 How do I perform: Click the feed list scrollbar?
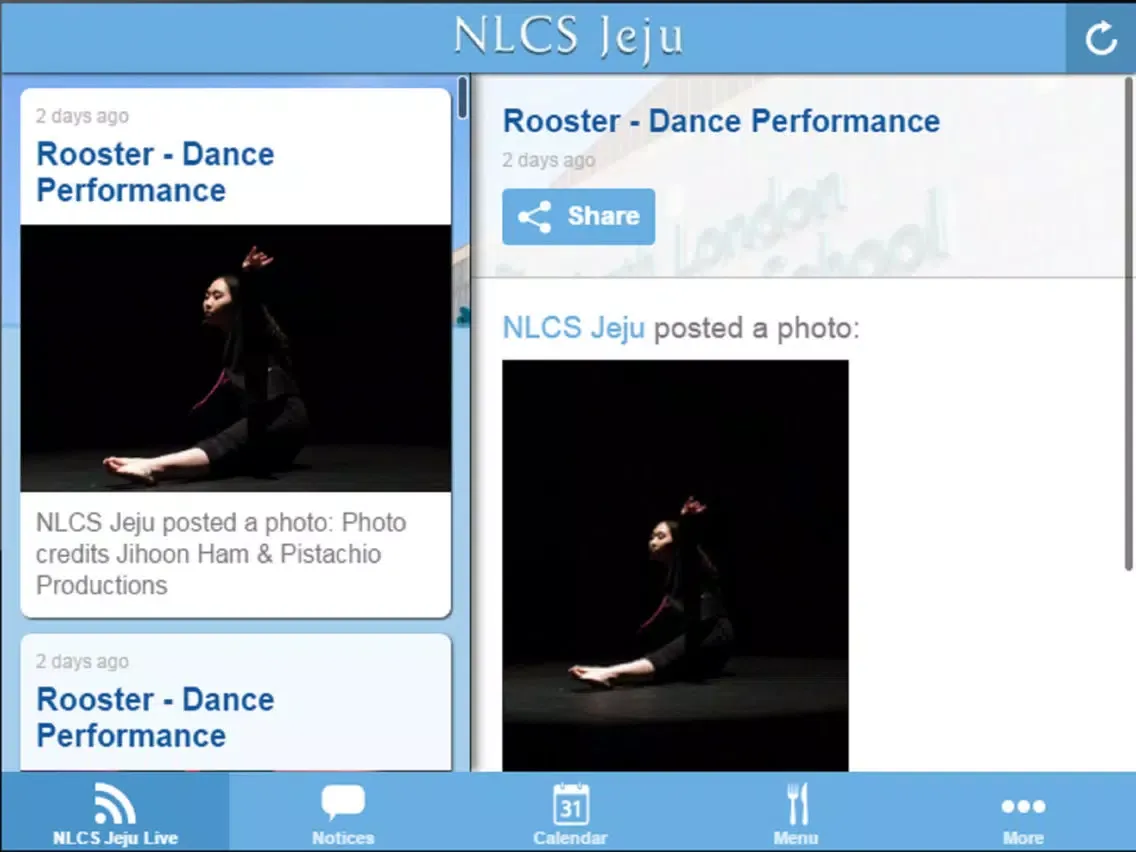[x=463, y=99]
